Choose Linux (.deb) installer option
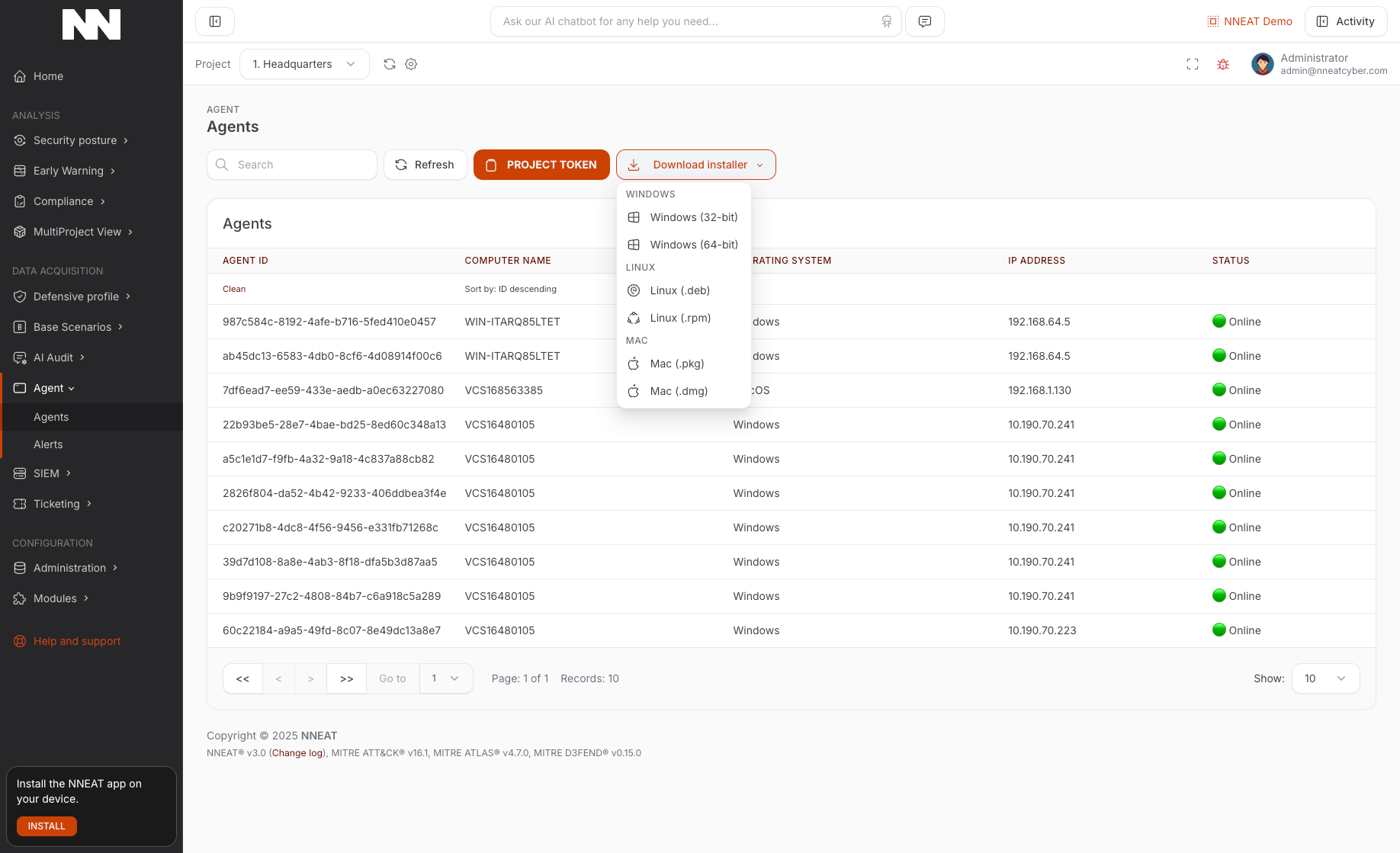Screen dimensions: 1400x853 pyautogui.click(x=679, y=290)
